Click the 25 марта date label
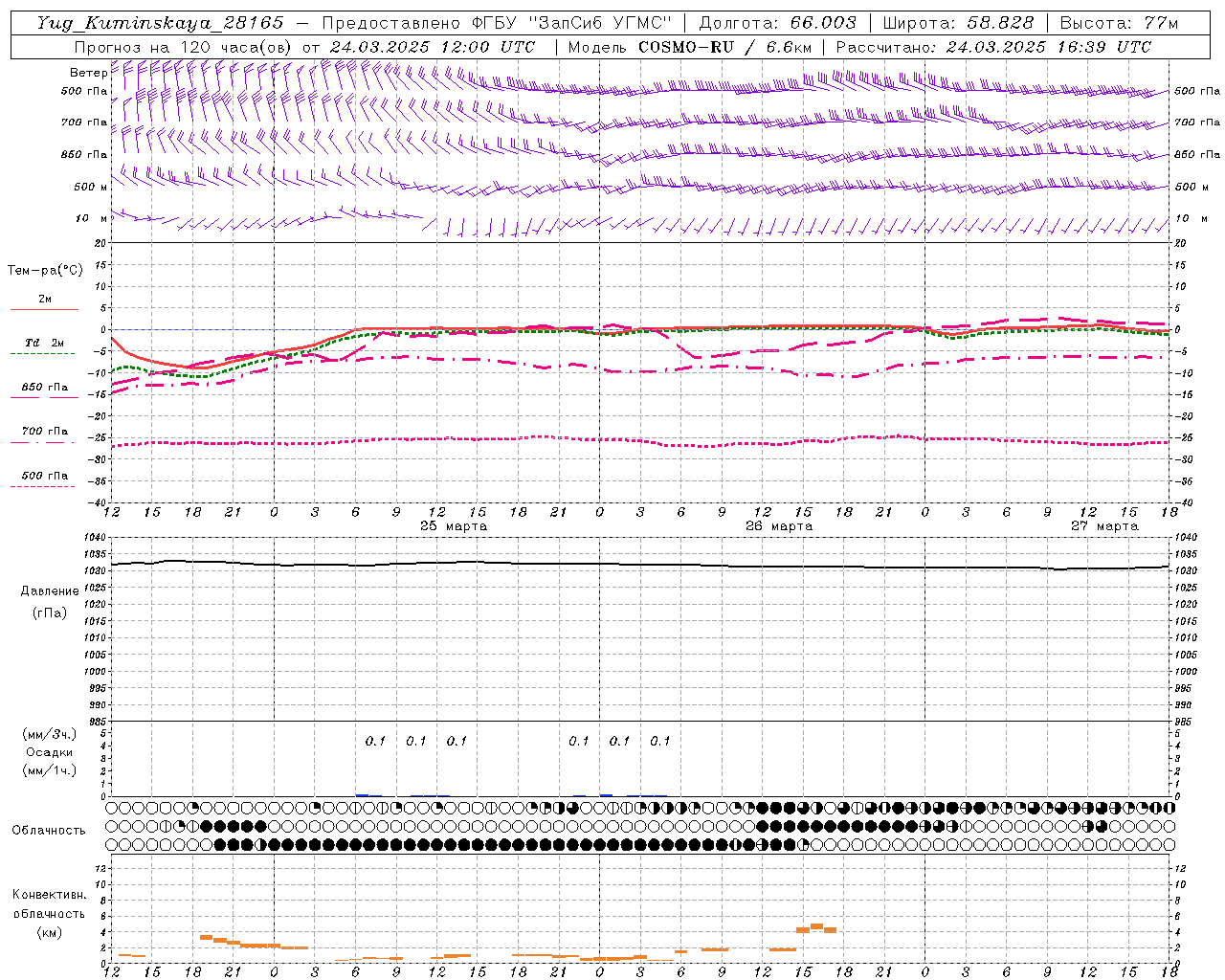Screen dimensions: 1225x980 pyautogui.click(x=454, y=526)
